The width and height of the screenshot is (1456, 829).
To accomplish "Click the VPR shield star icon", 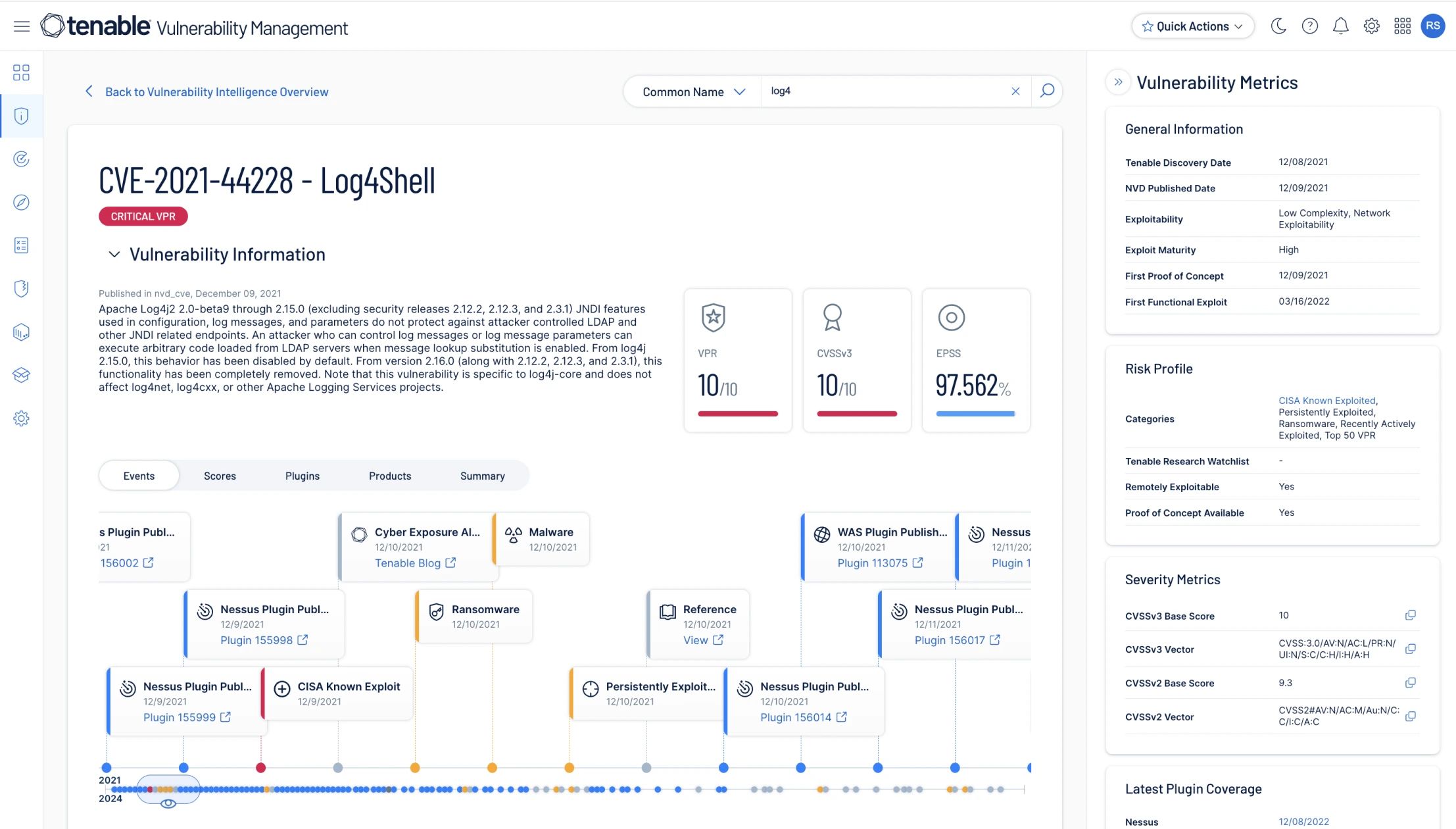I will pyautogui.click(x=713, y=317).
